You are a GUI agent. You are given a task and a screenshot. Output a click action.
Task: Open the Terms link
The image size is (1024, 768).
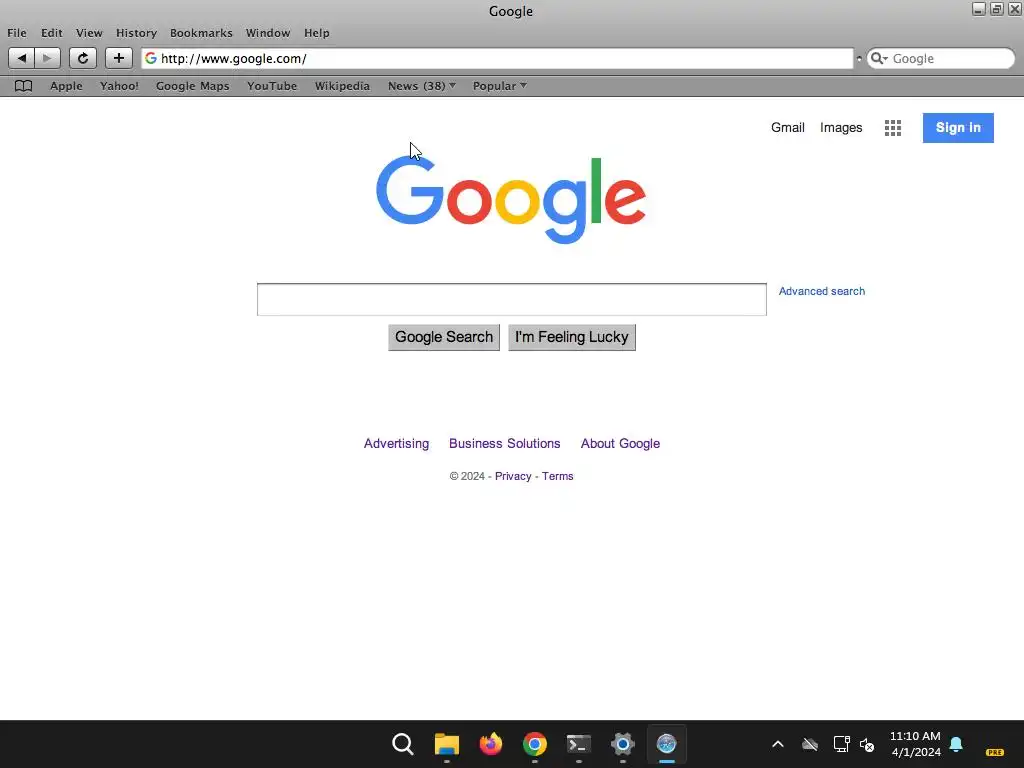pyautogui.click(x=558, y=476)
